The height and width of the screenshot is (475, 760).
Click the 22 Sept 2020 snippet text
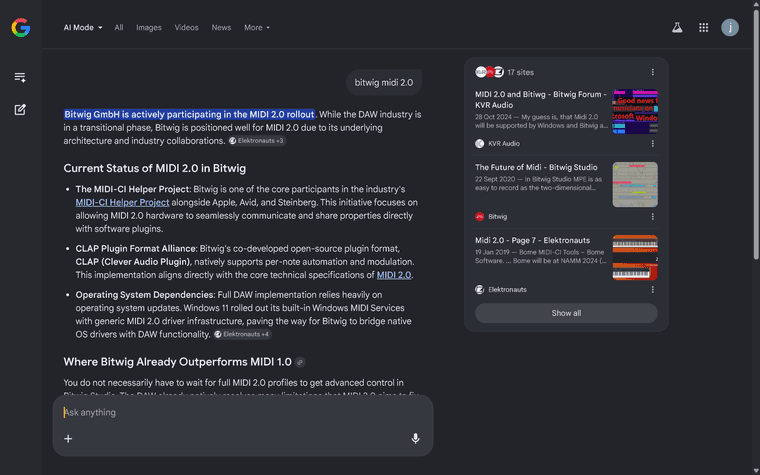(538, 183)
